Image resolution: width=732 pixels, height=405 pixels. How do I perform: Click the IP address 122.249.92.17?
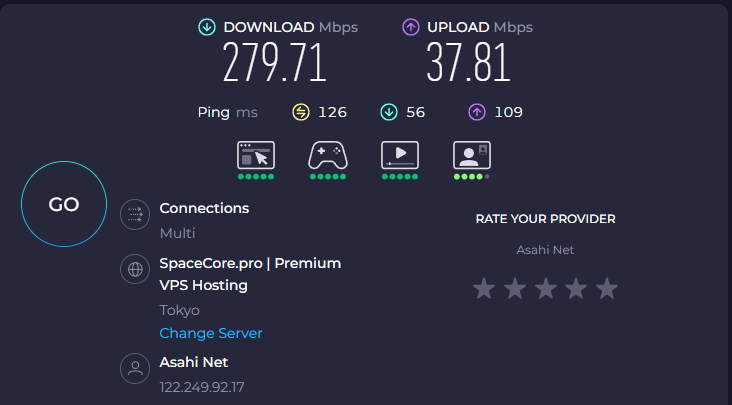(x=202, y=387)
